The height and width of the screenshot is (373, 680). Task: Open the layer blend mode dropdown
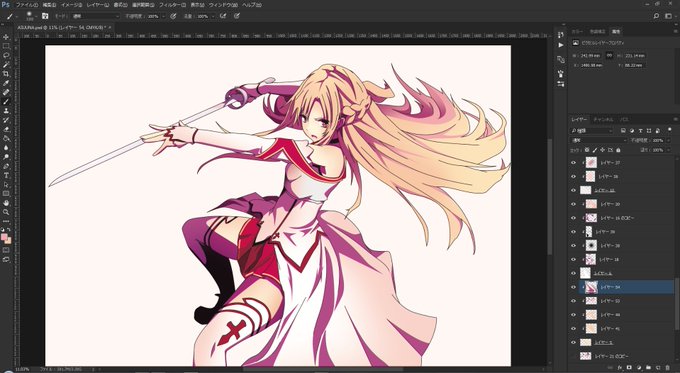click(x=598, y=141)
